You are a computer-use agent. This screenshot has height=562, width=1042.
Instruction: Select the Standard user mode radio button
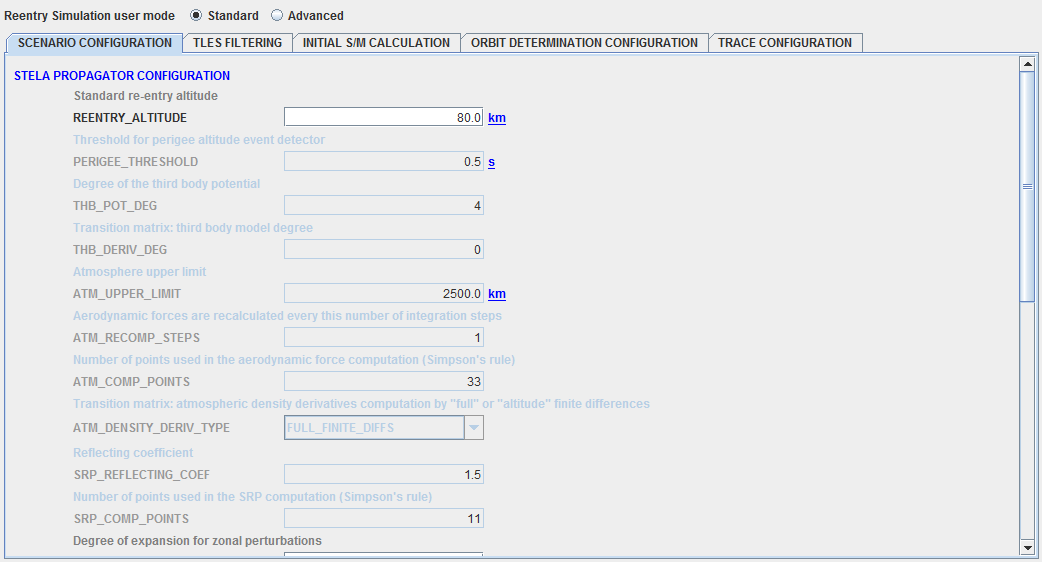tap(196, 16)
